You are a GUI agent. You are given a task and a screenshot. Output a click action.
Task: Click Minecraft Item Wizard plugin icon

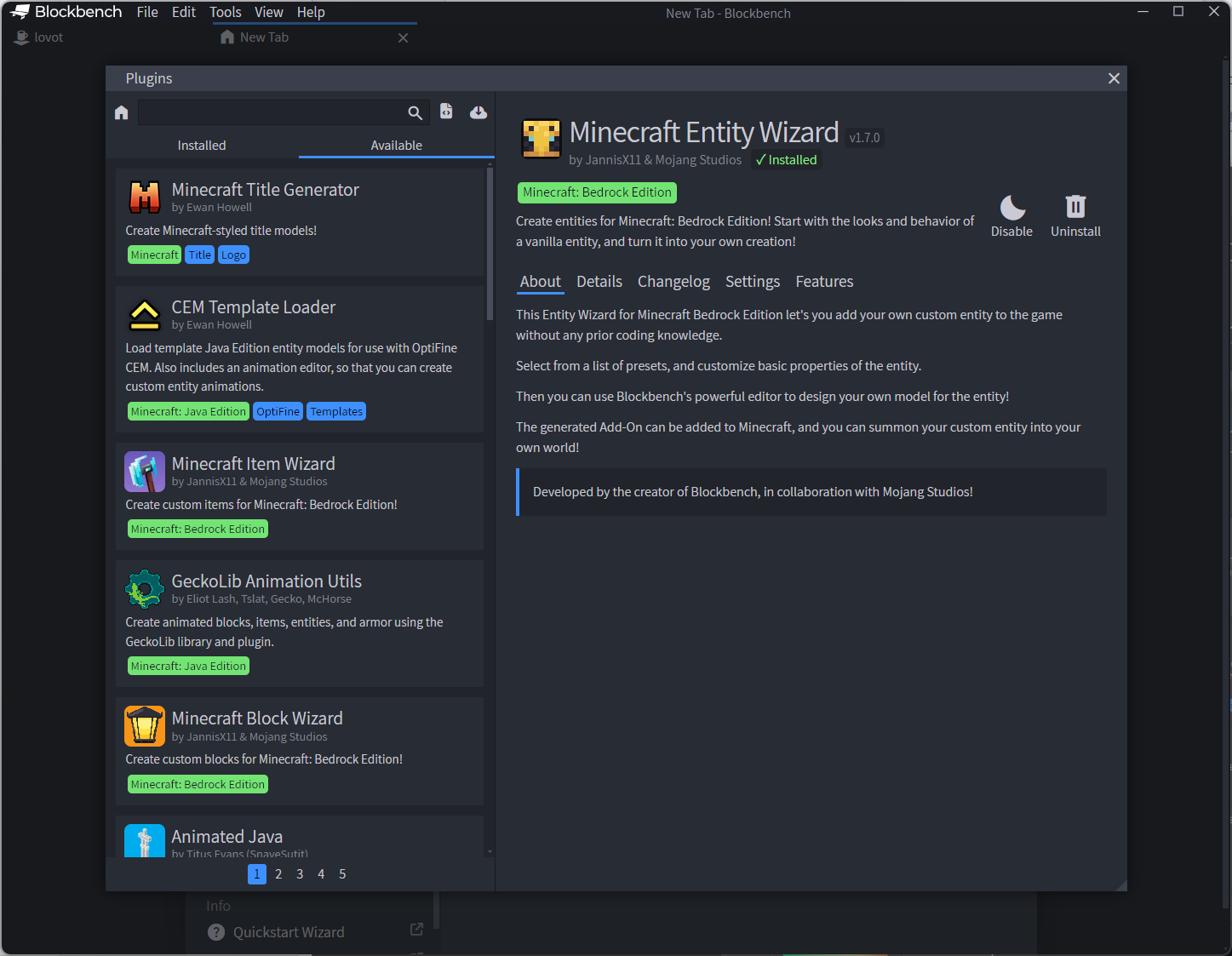(145, 472)
